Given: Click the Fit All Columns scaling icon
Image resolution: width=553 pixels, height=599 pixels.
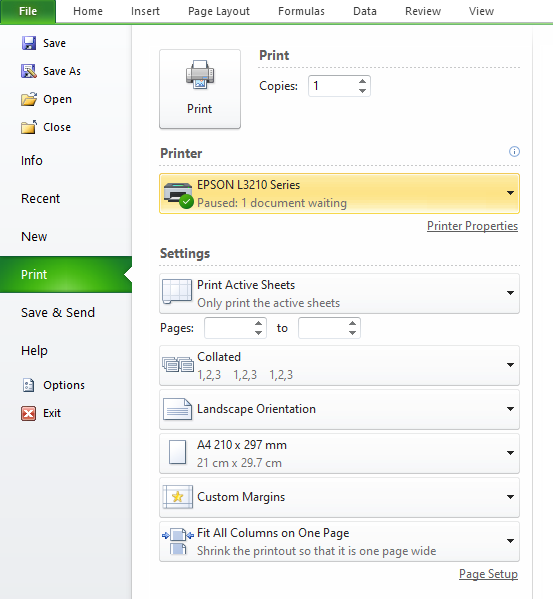Looking at the screenshot, I should coord(178,541).
